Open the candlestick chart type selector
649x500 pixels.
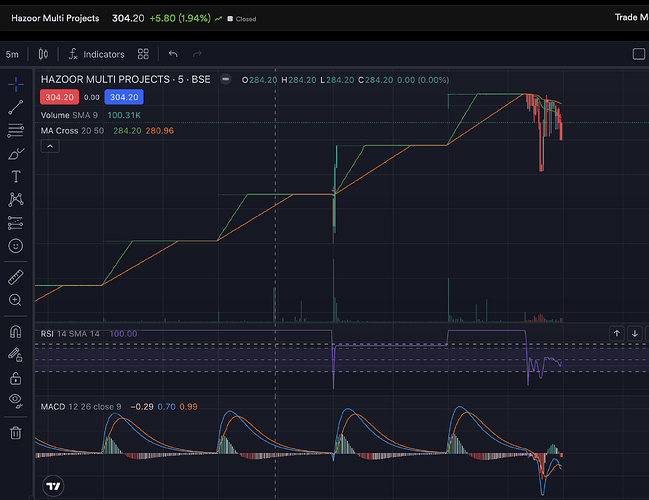point(43,54)
